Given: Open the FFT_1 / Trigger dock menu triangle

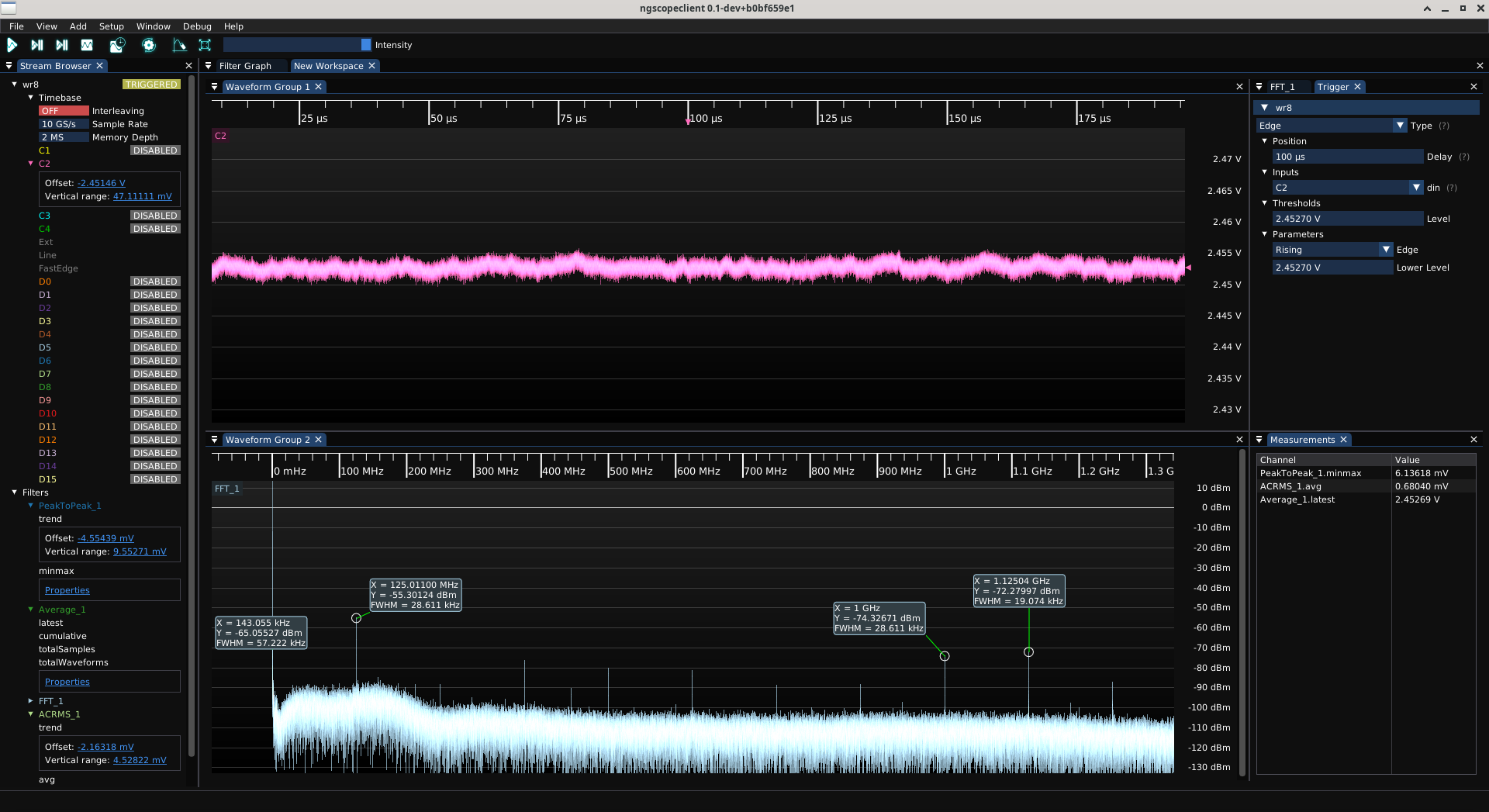Looking at the screenshot, I should point(1259,87).
